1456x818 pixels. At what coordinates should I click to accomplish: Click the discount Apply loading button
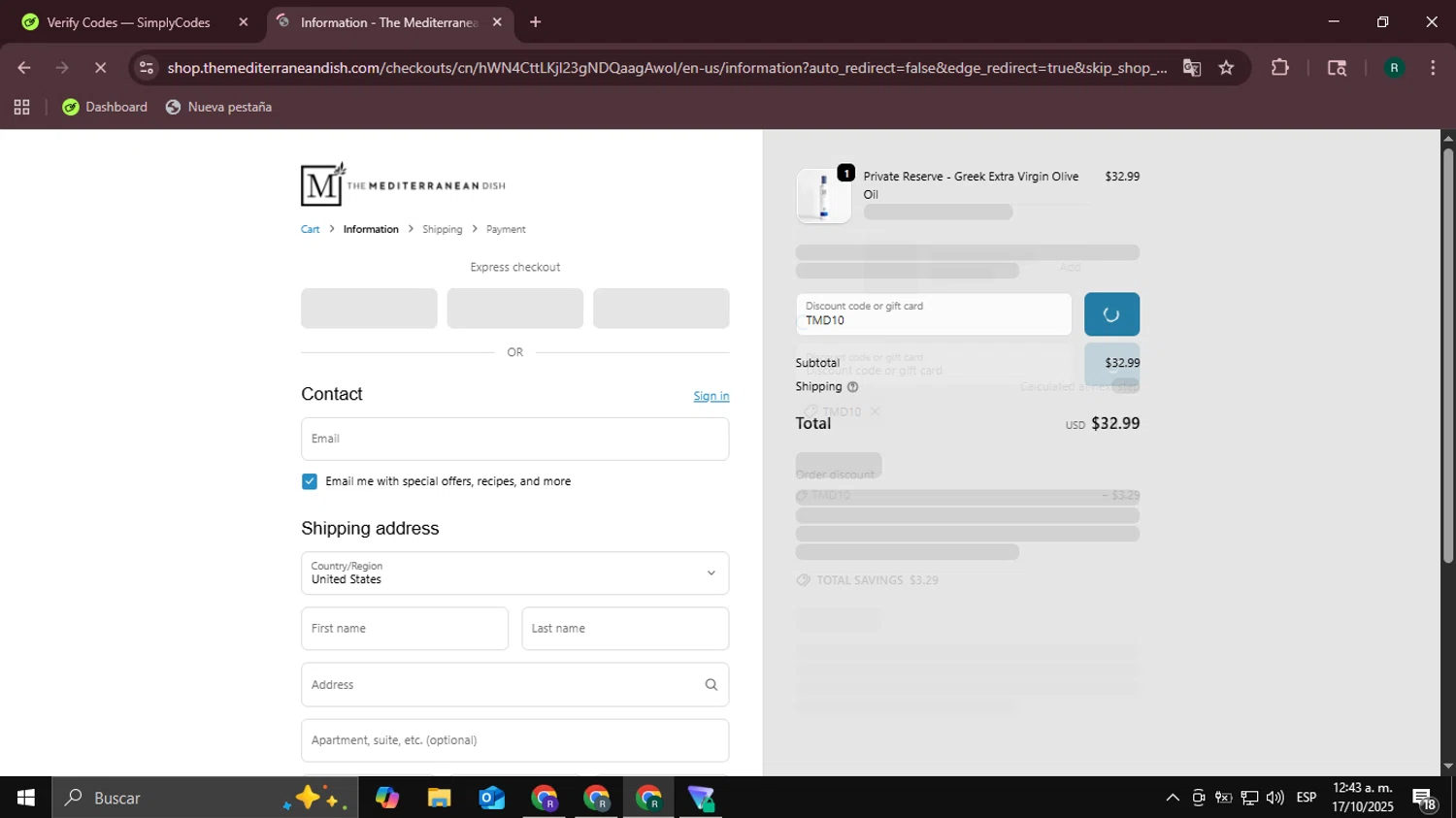click(x=1111, y=314)
